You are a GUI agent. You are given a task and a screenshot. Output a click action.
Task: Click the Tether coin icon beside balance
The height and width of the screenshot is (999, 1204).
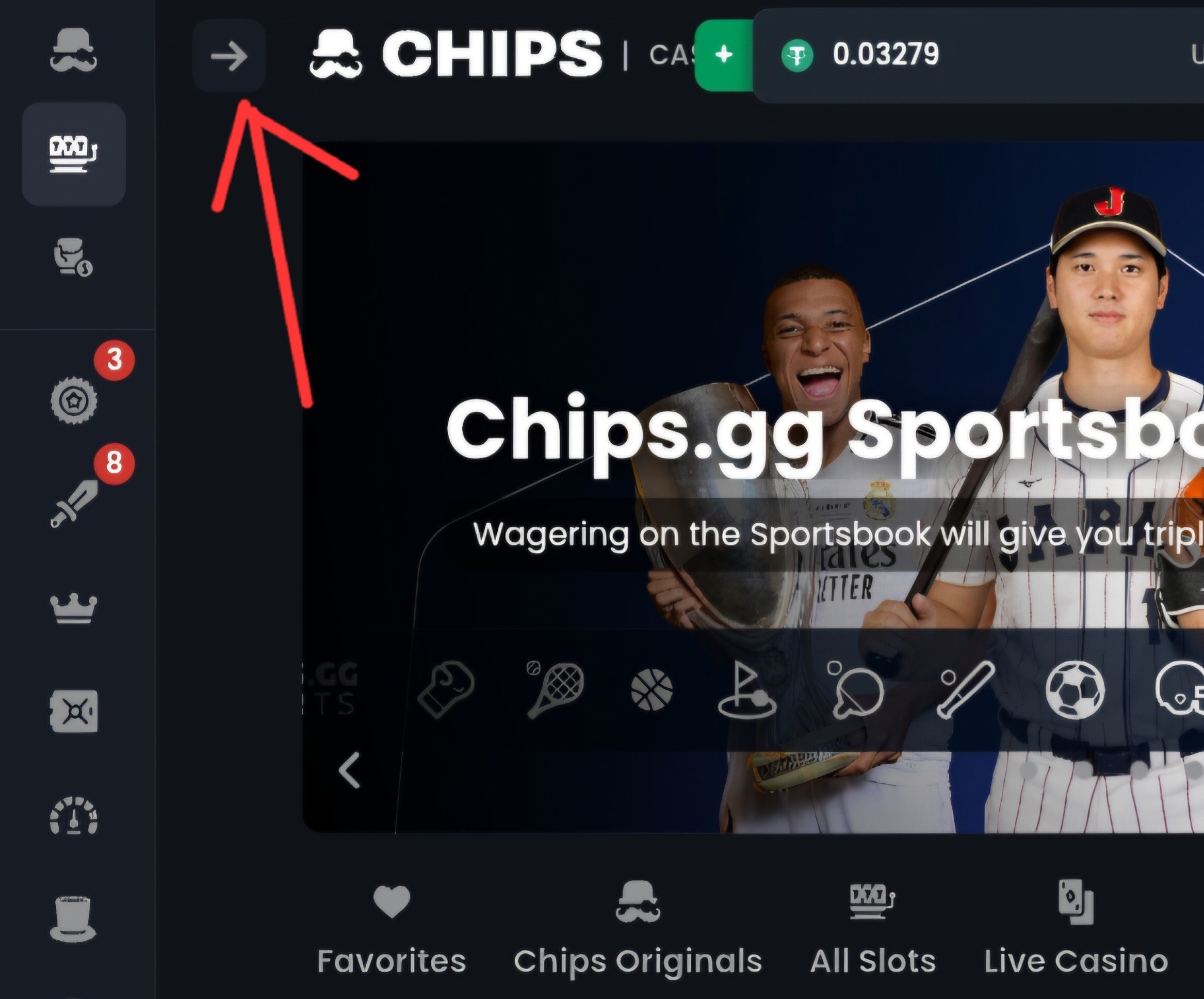click(x=797, y=56)
